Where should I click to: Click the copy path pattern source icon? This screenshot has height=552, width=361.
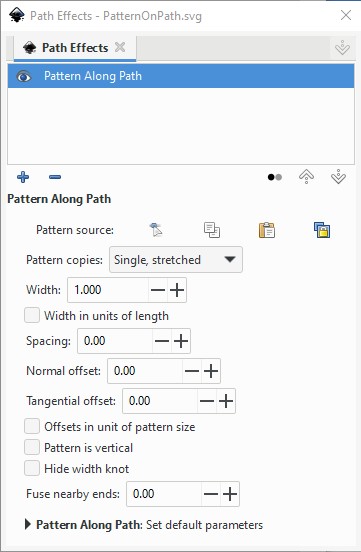pyautogui.click(x=212, y=230)
